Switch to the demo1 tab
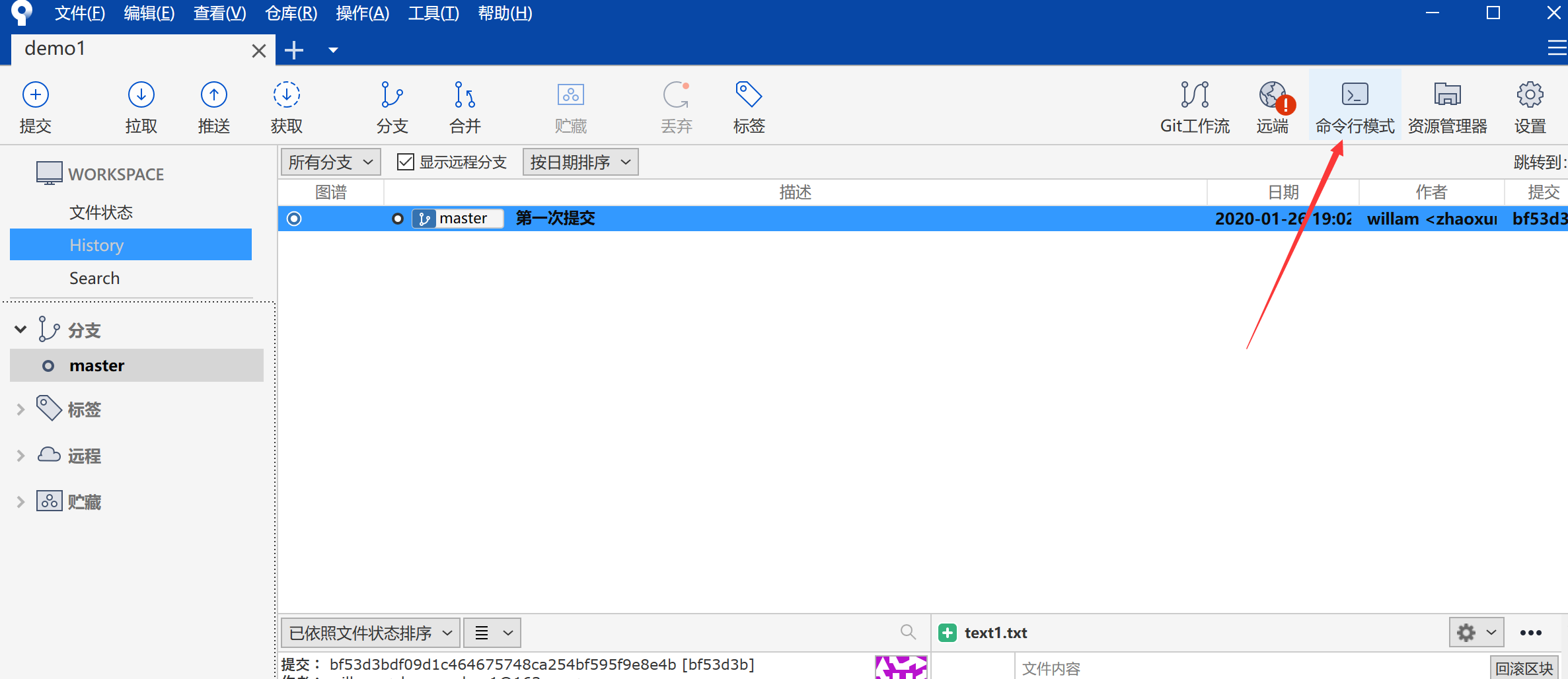 click(x=55, y=48)
